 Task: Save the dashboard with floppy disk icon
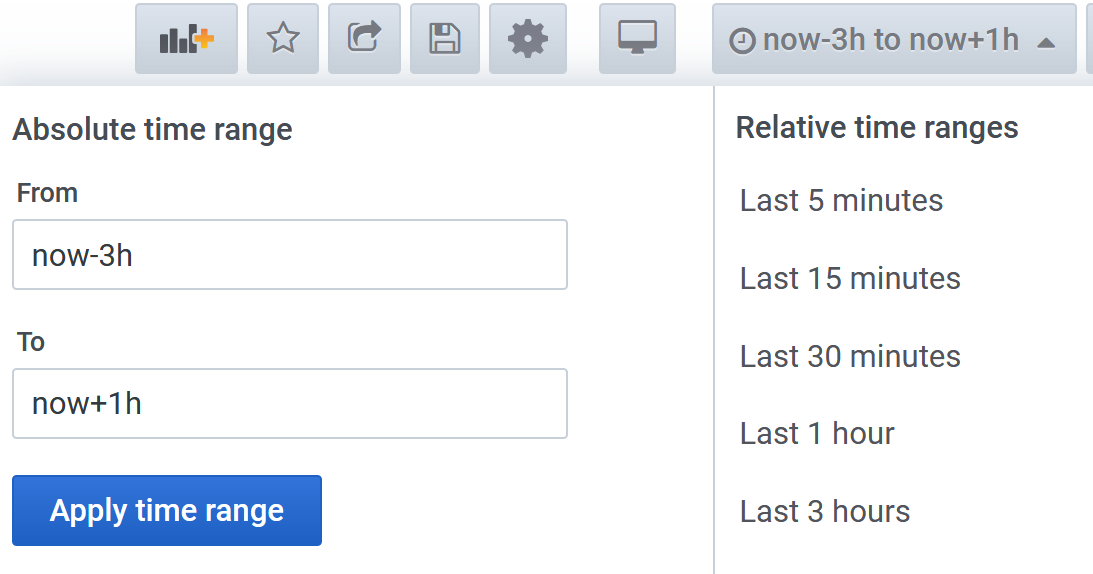(445, 39)
